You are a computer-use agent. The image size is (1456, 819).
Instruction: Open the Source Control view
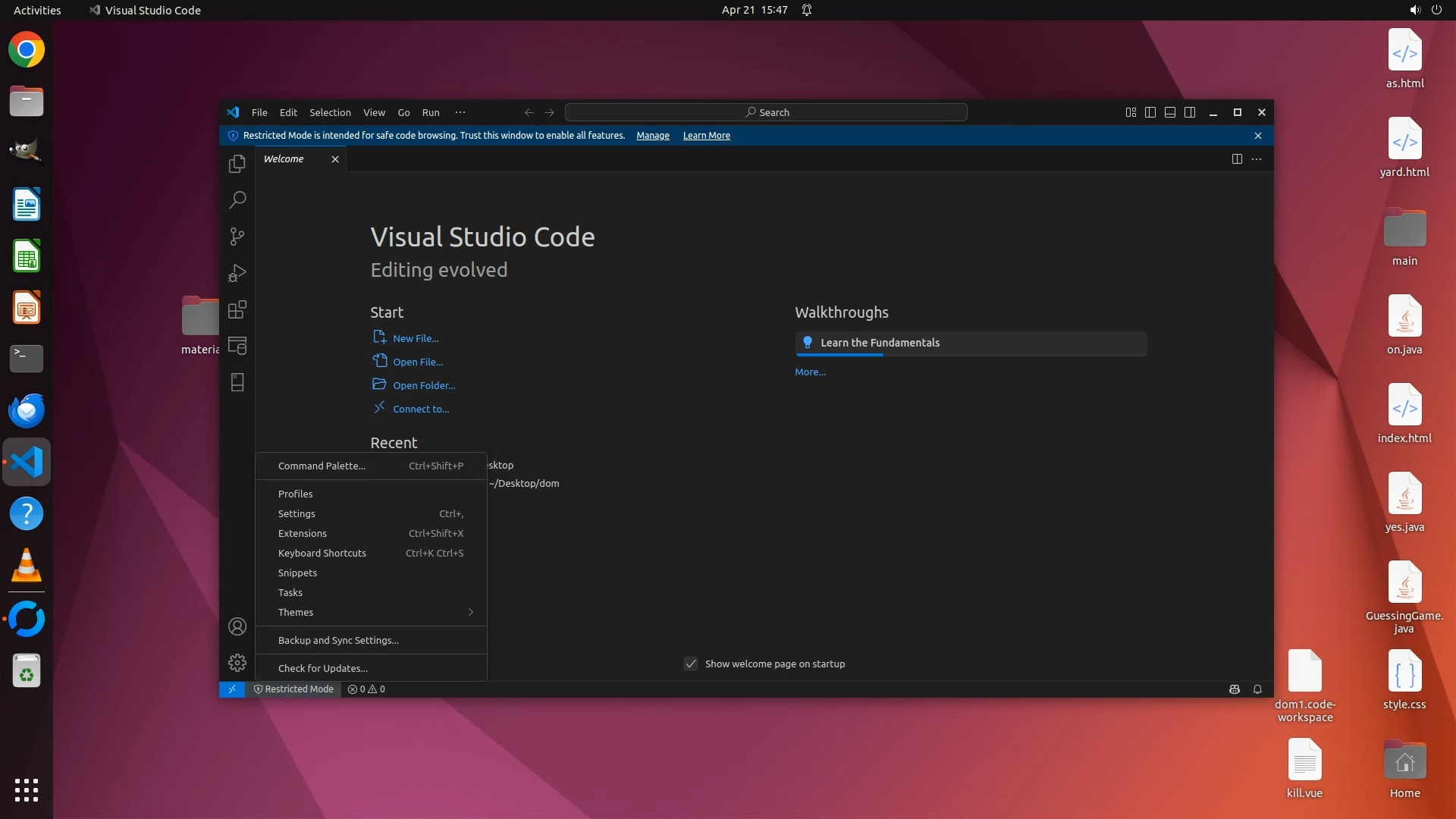237,237
